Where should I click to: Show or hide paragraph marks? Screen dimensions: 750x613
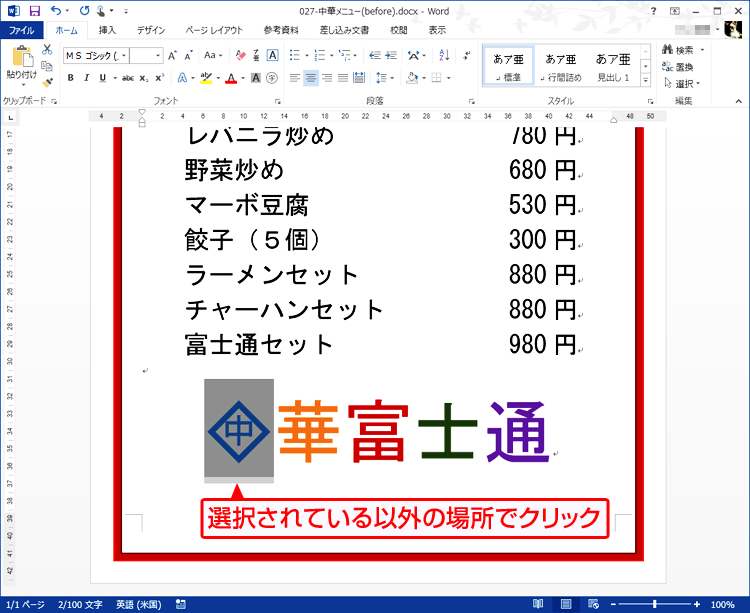tap(466, 55)
